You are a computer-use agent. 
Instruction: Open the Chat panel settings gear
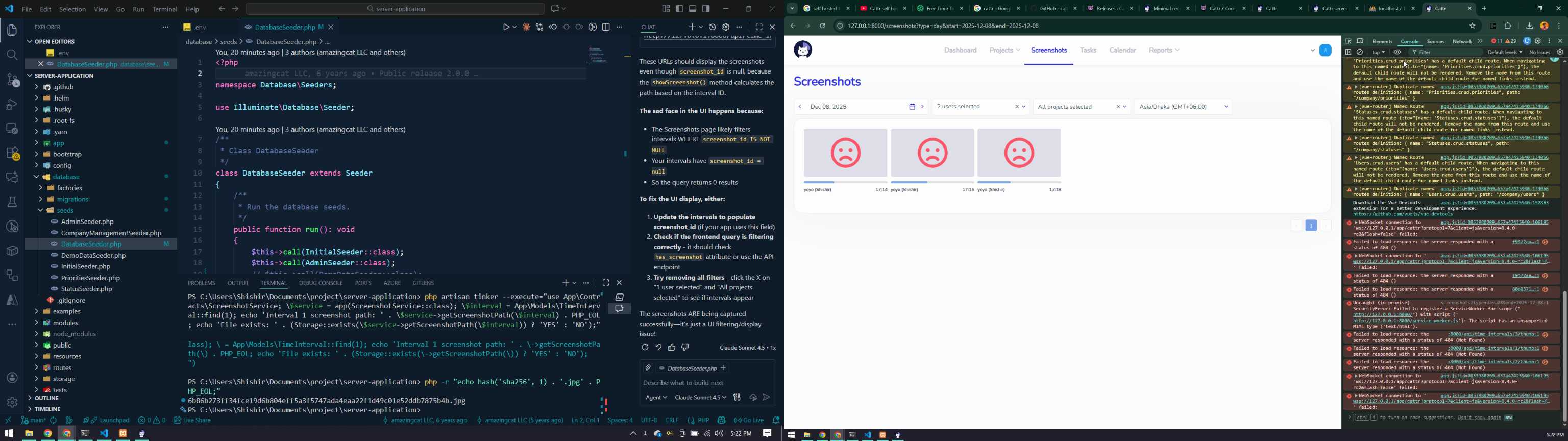point(726,27)
